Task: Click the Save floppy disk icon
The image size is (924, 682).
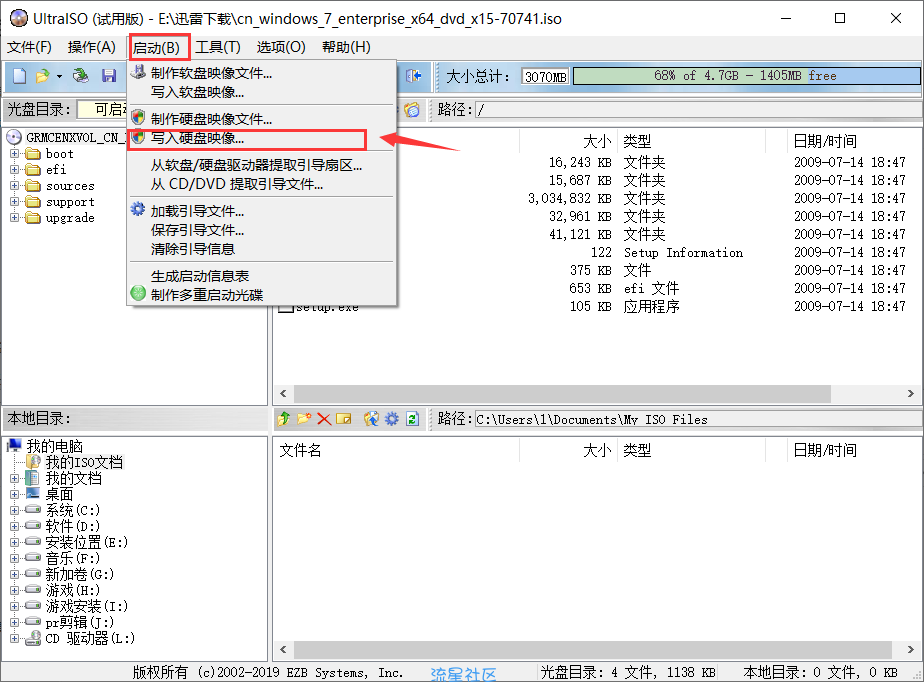Action: point(109,75)
